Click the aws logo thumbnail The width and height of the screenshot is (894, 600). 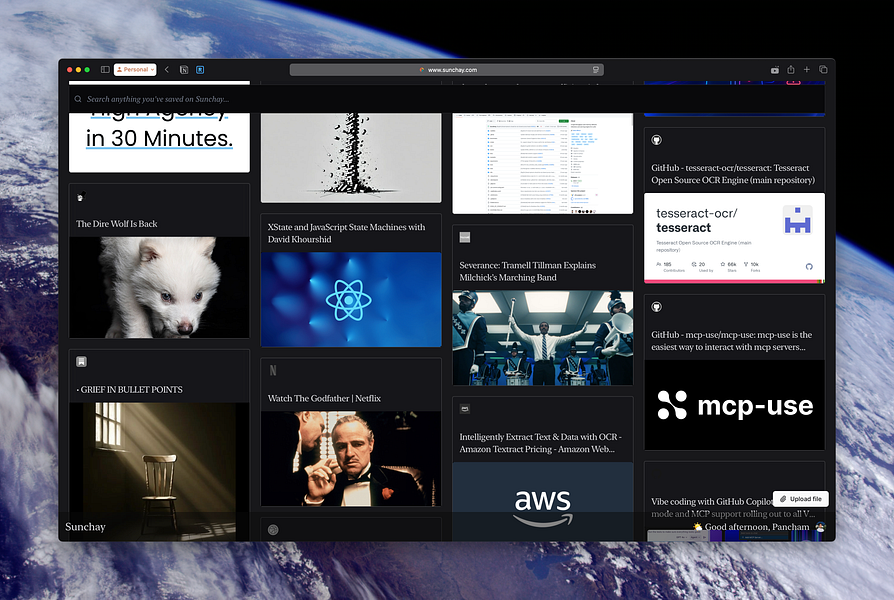click(543, 502)
